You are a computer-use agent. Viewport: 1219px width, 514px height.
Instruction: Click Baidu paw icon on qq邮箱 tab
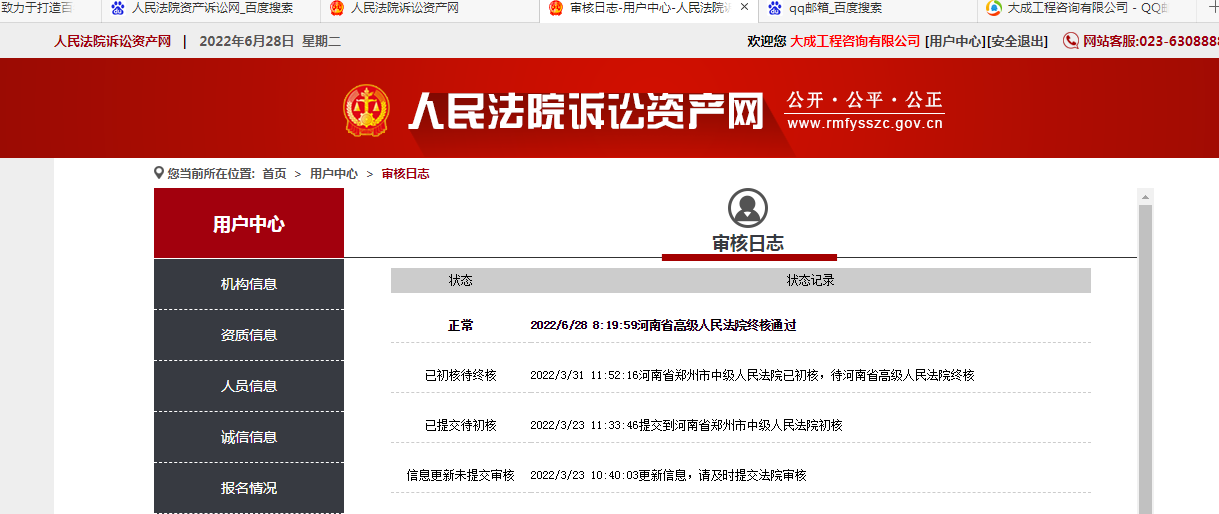[x=775, y=8]
